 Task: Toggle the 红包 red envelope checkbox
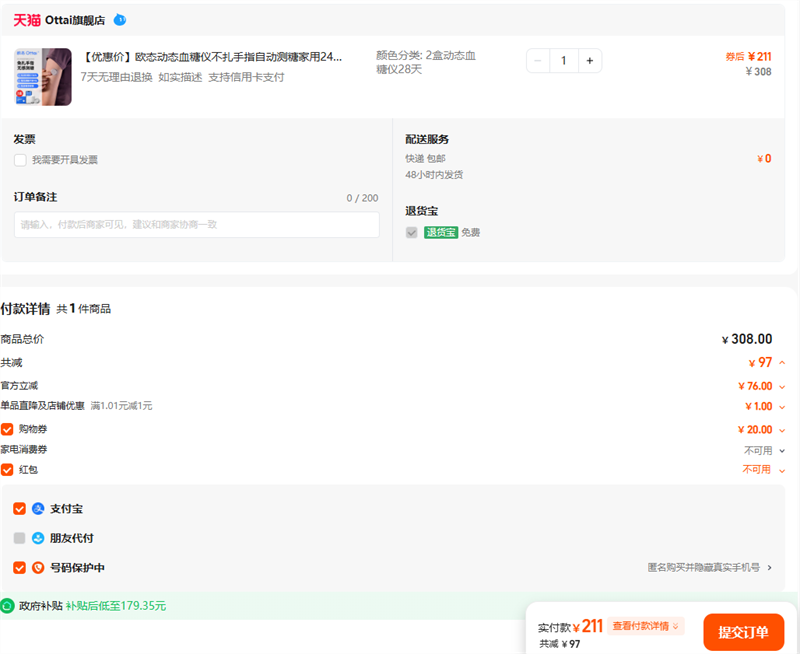(x=7, y=469)
